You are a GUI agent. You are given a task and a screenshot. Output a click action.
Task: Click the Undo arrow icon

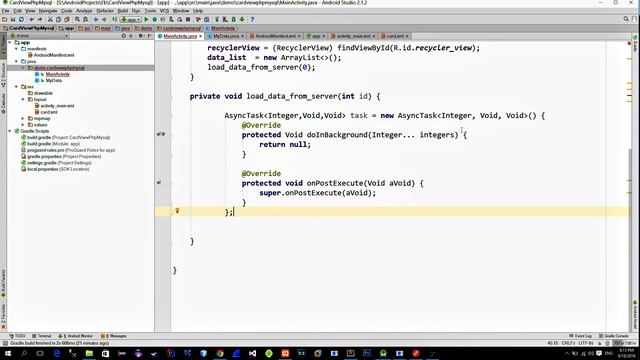(x=31, y=19)
